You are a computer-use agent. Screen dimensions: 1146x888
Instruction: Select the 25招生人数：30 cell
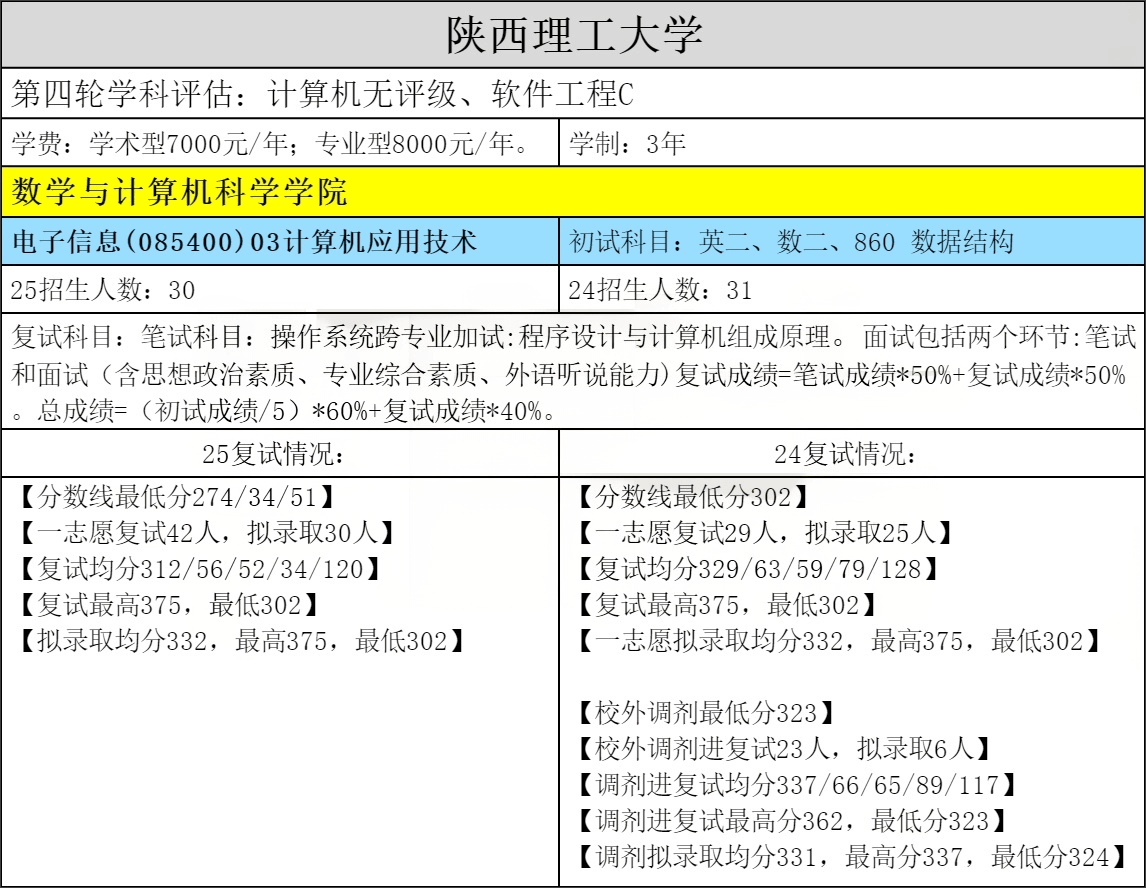[x=103, y=290]
